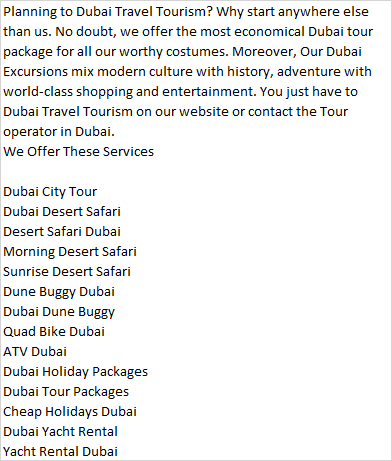The image size is (392, 461).
Task: Place cursor on 'Dubai Holiday Packages'
Action: pos(76,372)
